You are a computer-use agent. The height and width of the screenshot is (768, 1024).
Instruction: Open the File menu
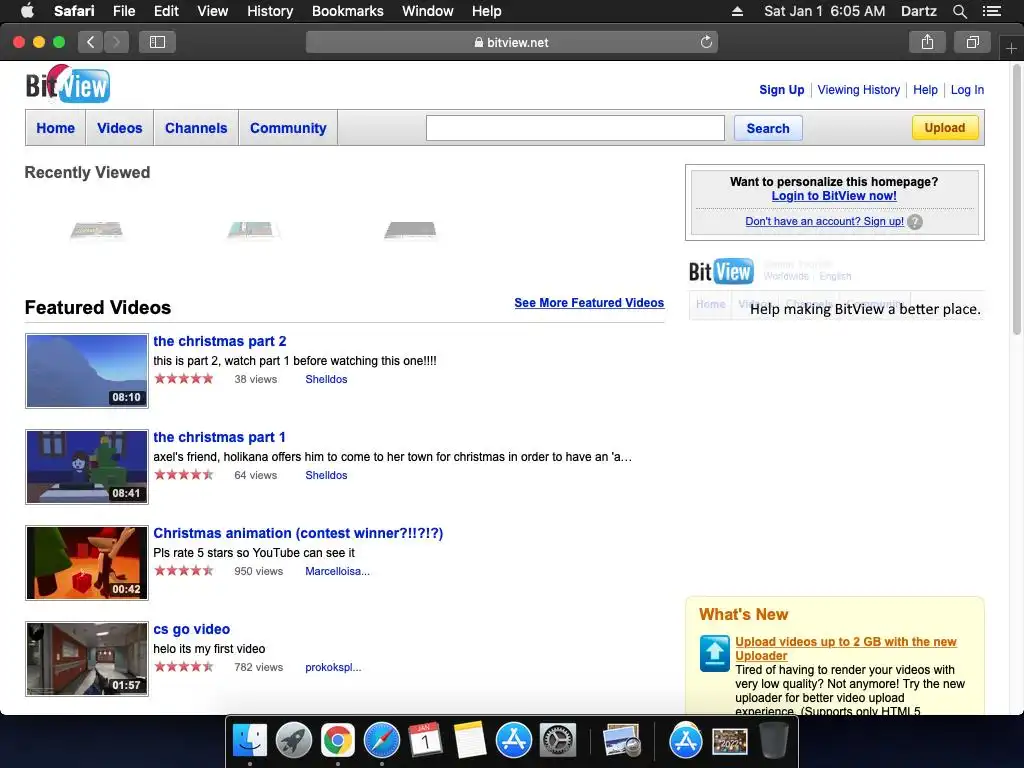[123, 11]
